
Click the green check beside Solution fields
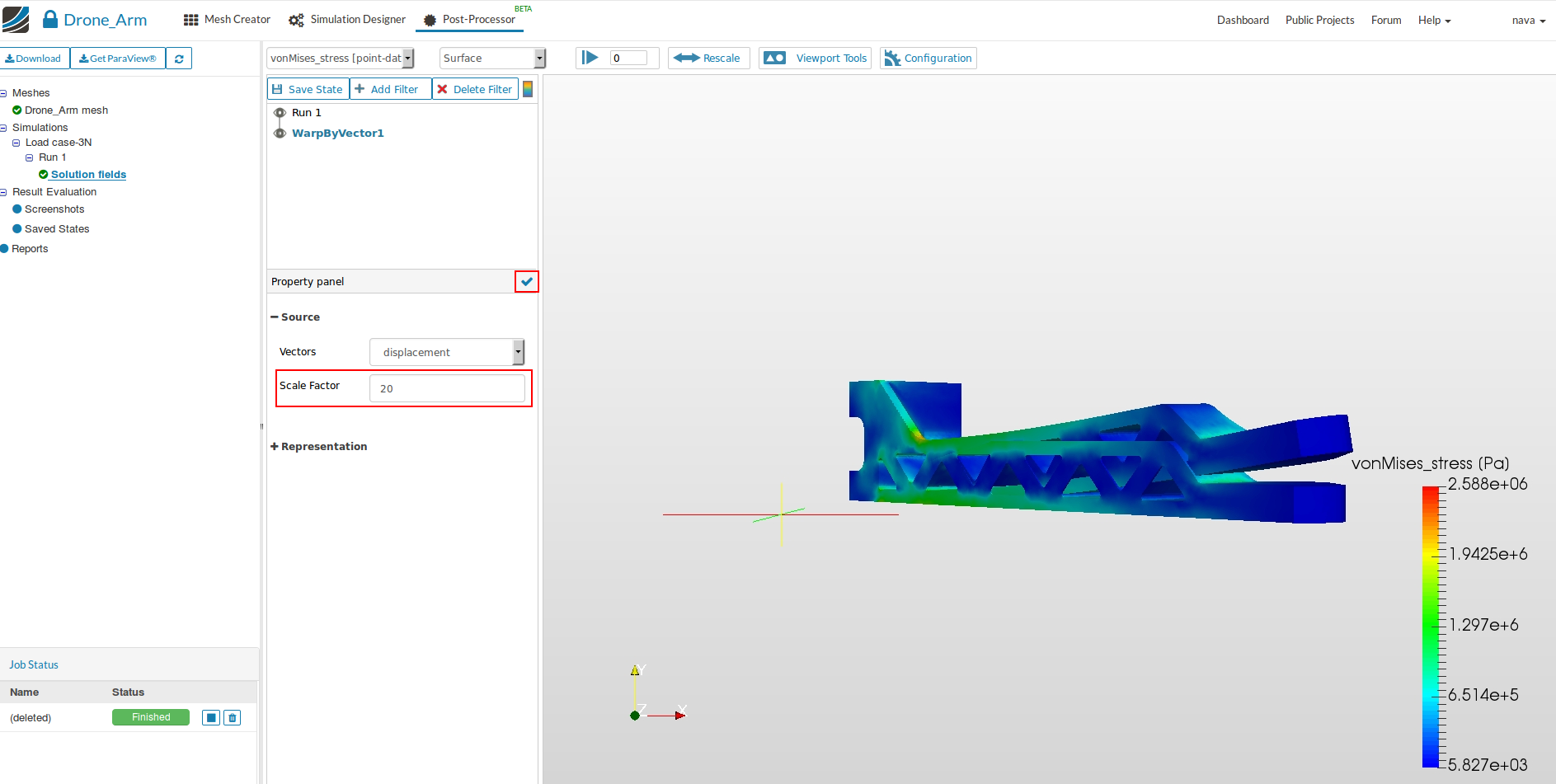pyautogui.click(x=44, y=175)
